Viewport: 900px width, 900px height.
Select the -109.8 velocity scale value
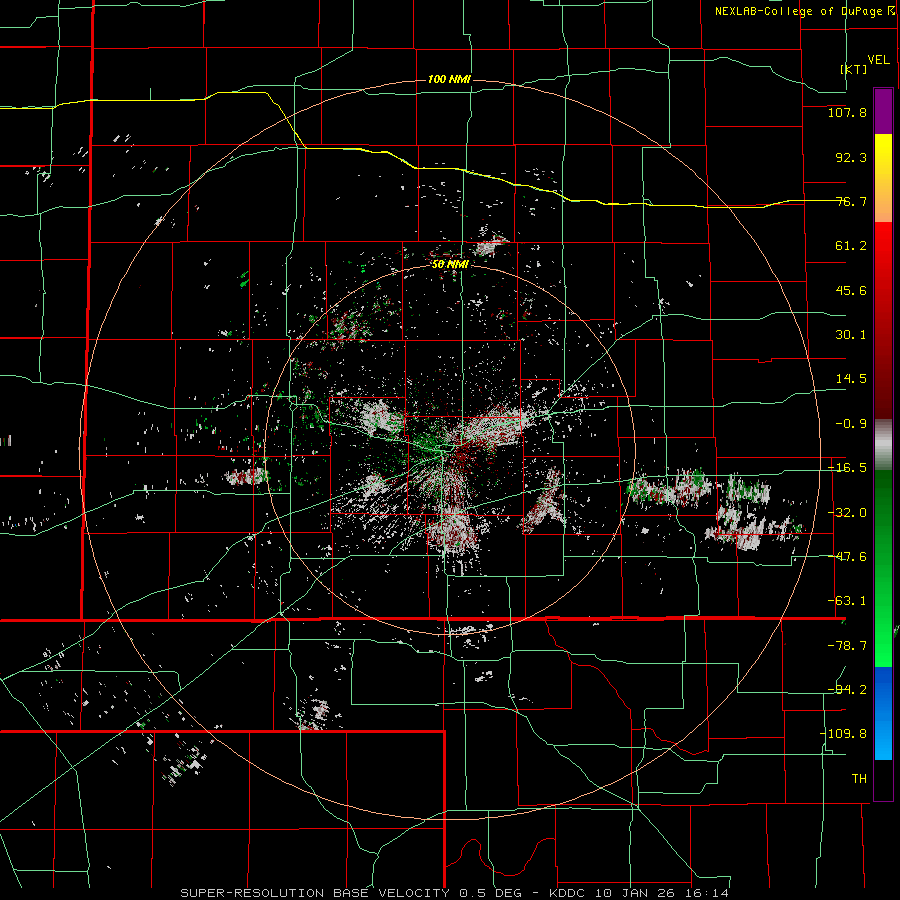pos(844,734)
